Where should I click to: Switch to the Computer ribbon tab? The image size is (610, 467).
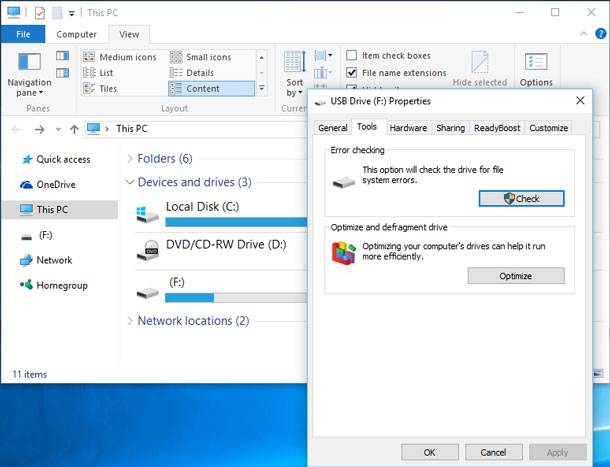(x=76, y=34)
